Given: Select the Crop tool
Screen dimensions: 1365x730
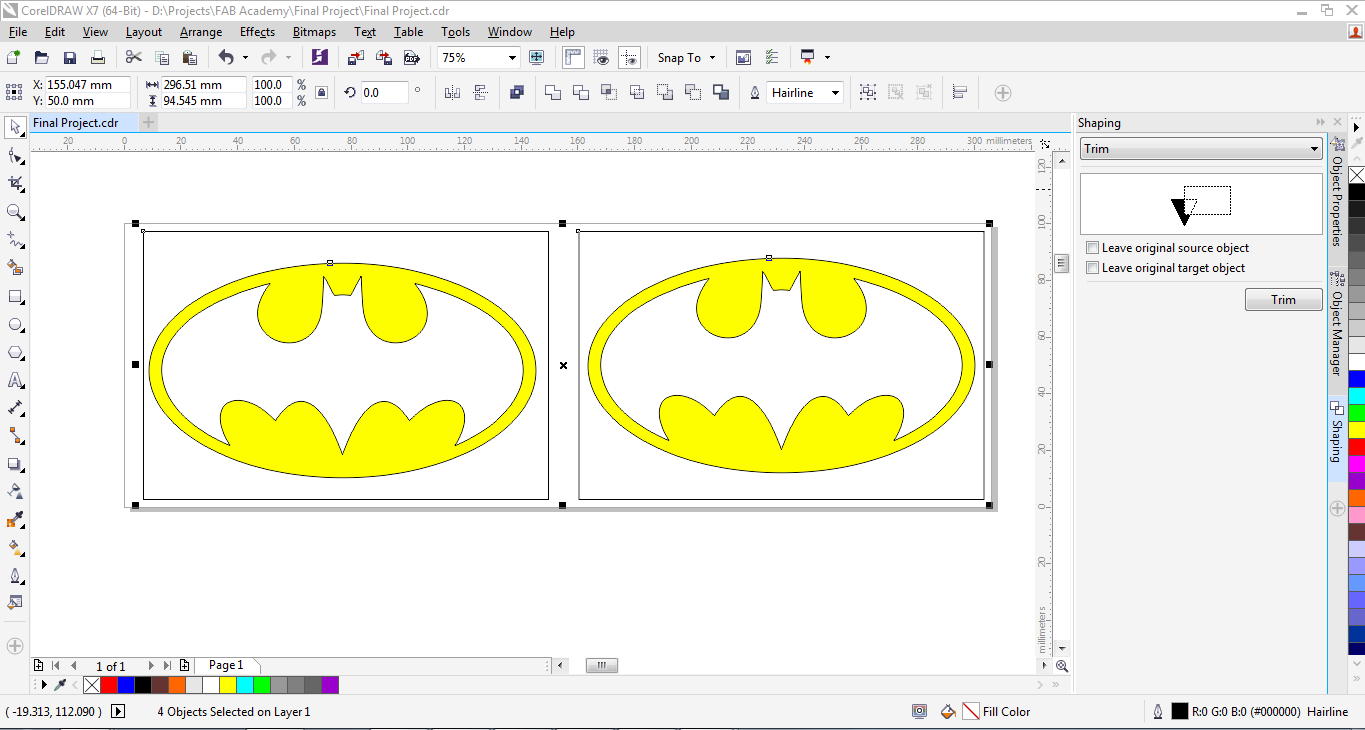Looking at the screenshot, I should (15, 184).
